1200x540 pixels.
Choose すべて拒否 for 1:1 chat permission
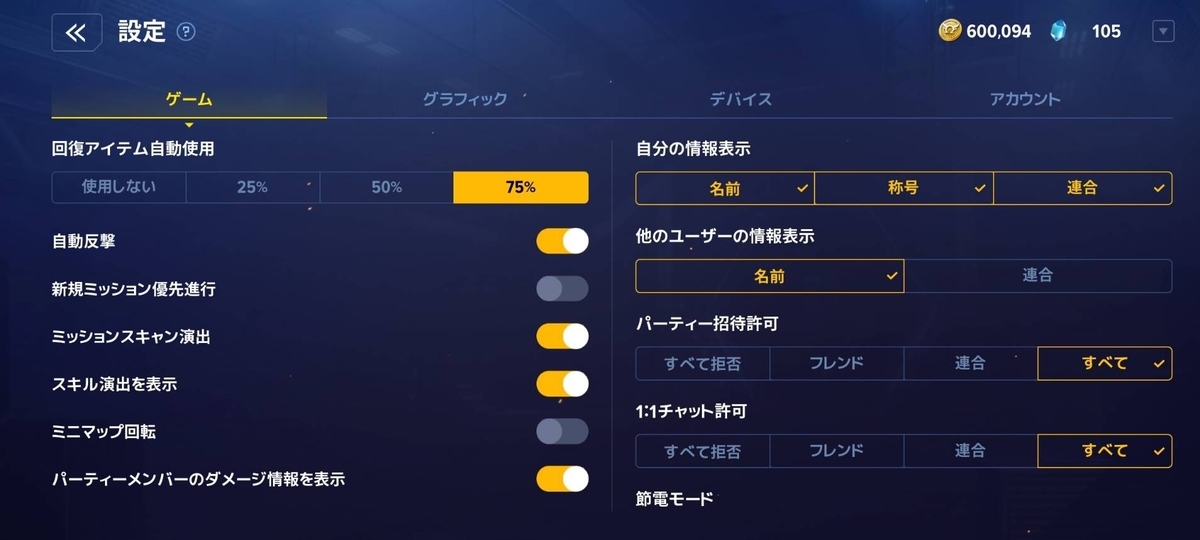tap(702, 451)
